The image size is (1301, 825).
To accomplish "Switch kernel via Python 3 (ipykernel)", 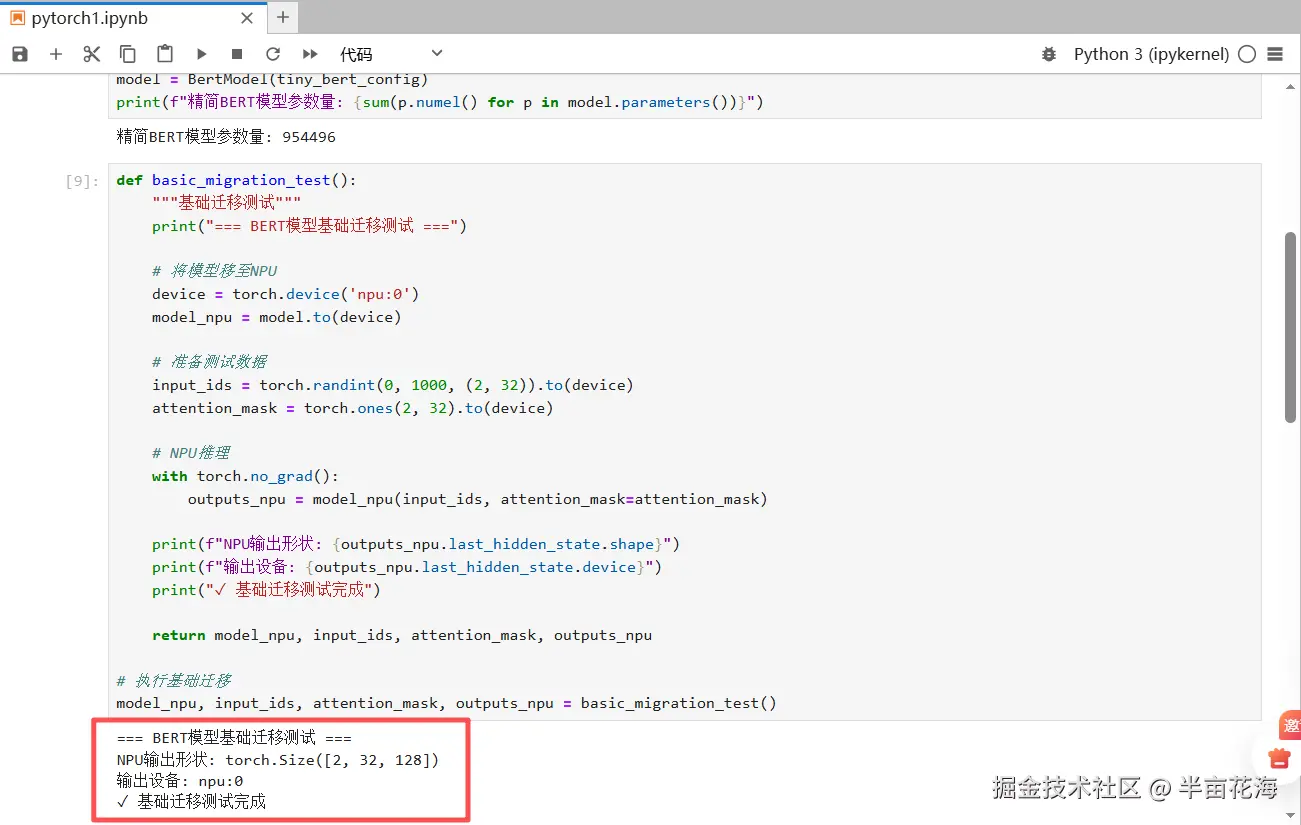I will pos(1151,54).
